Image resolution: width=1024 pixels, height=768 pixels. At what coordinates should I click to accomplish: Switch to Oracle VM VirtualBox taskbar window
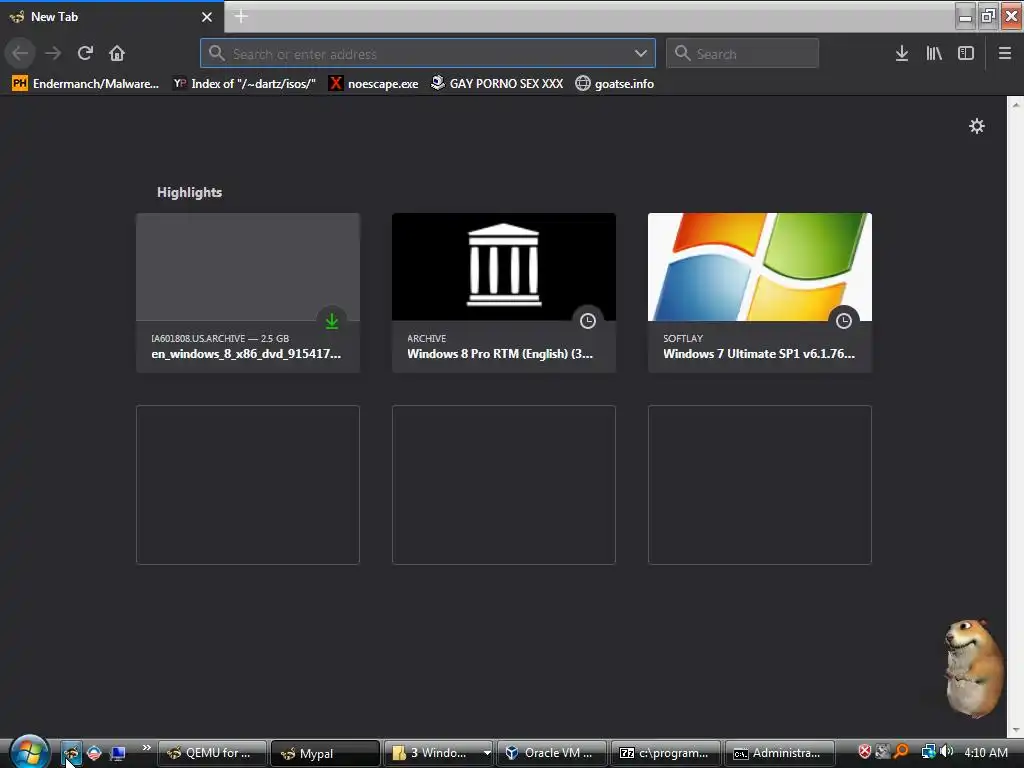pos(552,753)
